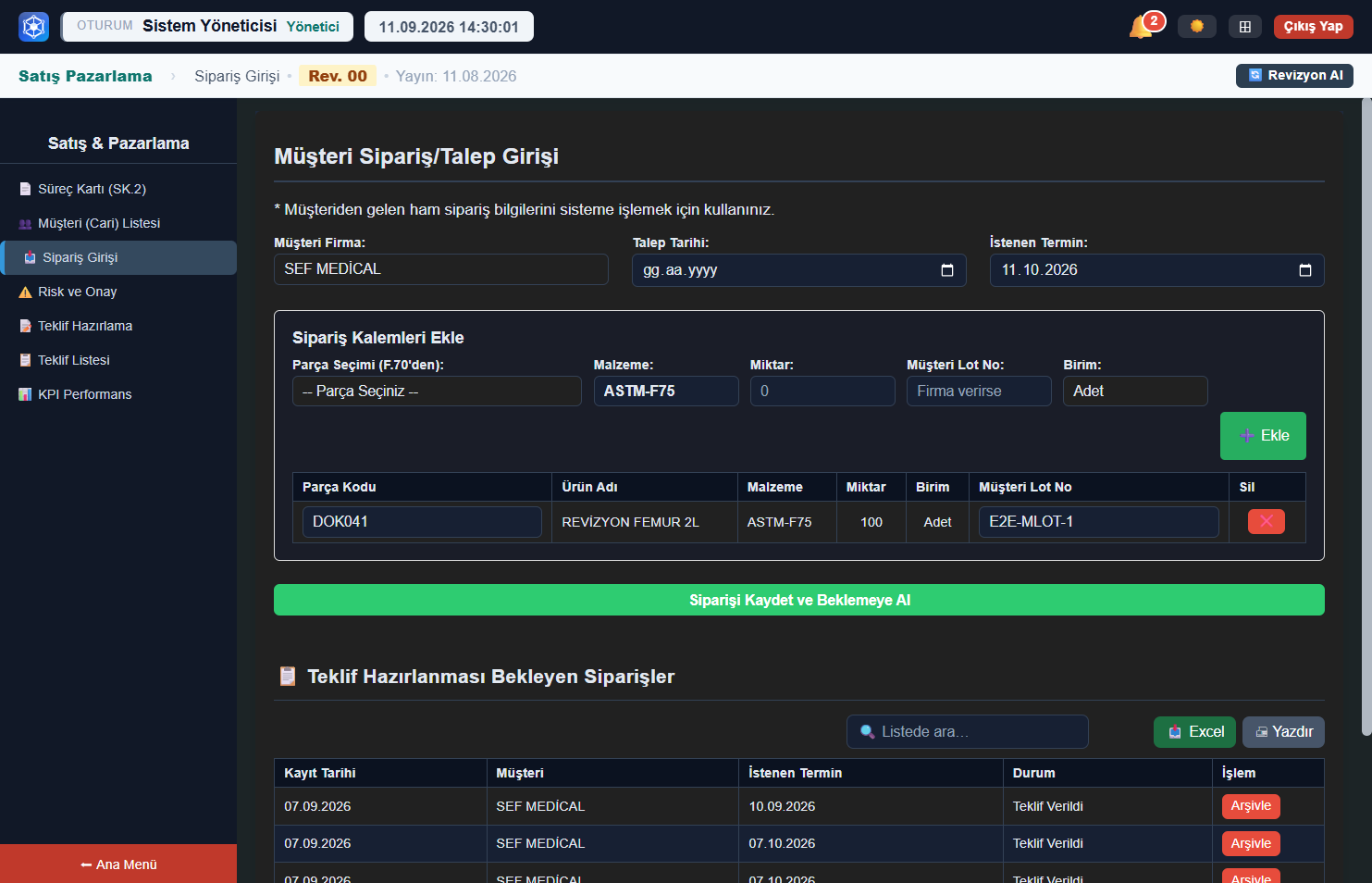Click the green Ekle button
The height and width of the screenshot is (883, 1372).
(x=1263, y=436)
